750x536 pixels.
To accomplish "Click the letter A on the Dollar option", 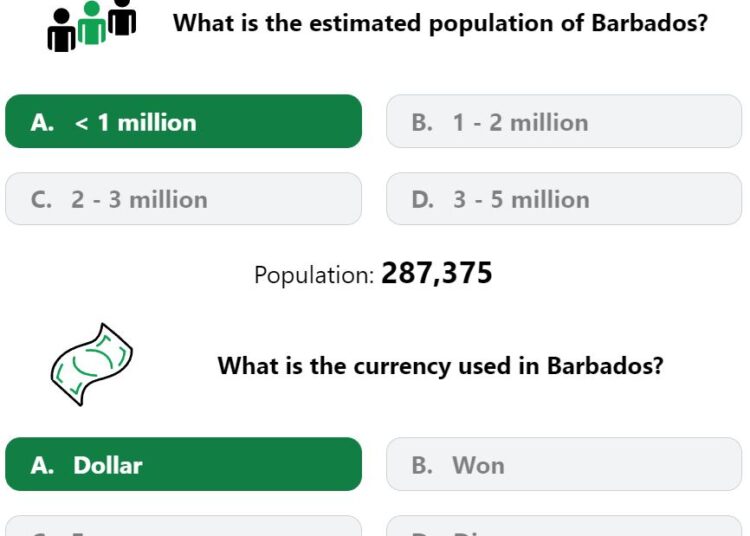I will tap(42, 465).
